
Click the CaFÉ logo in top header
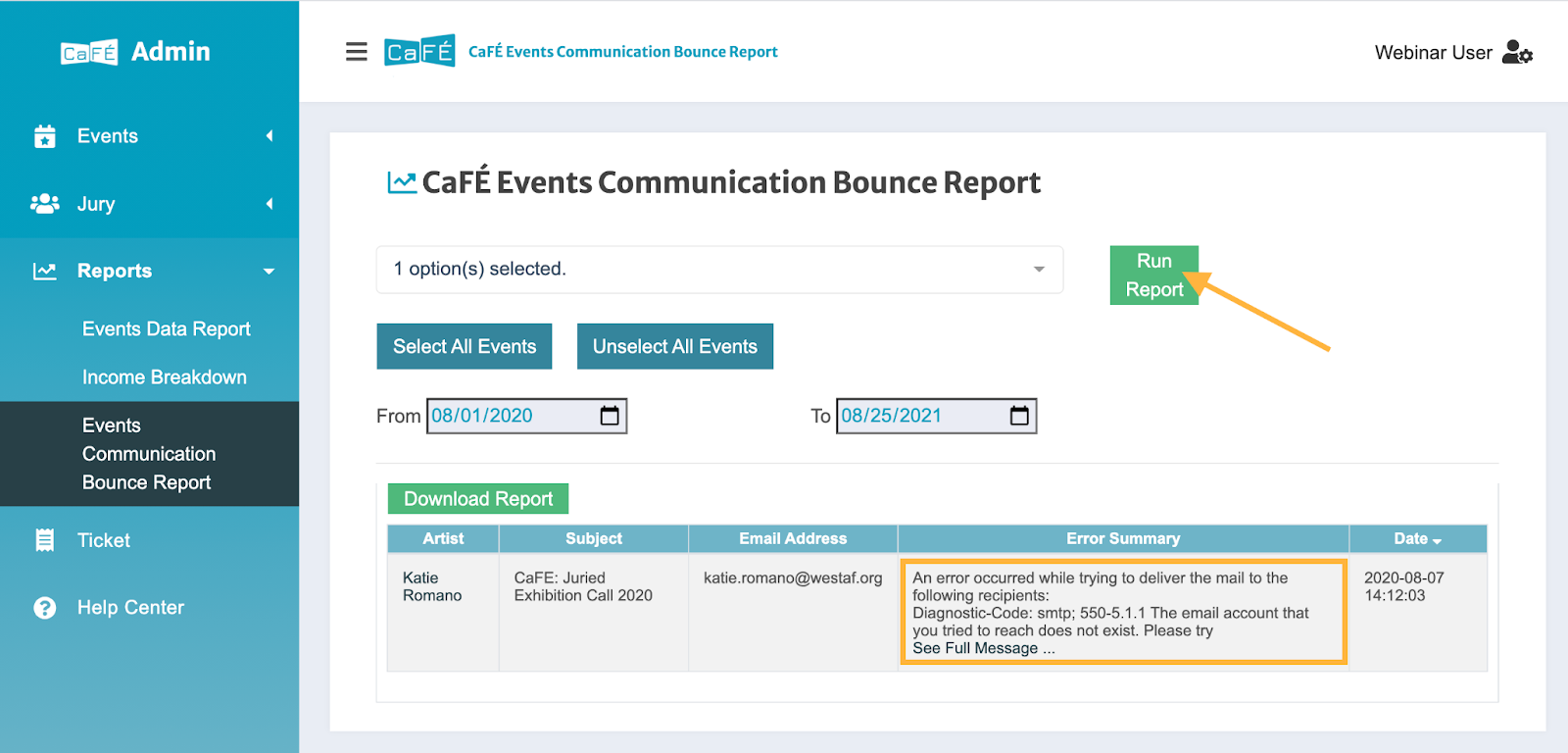(419, 51)
